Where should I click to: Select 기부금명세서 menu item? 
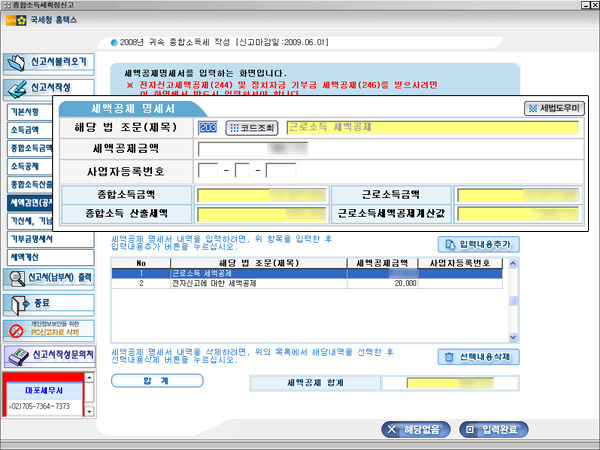(x=51, y=239)
